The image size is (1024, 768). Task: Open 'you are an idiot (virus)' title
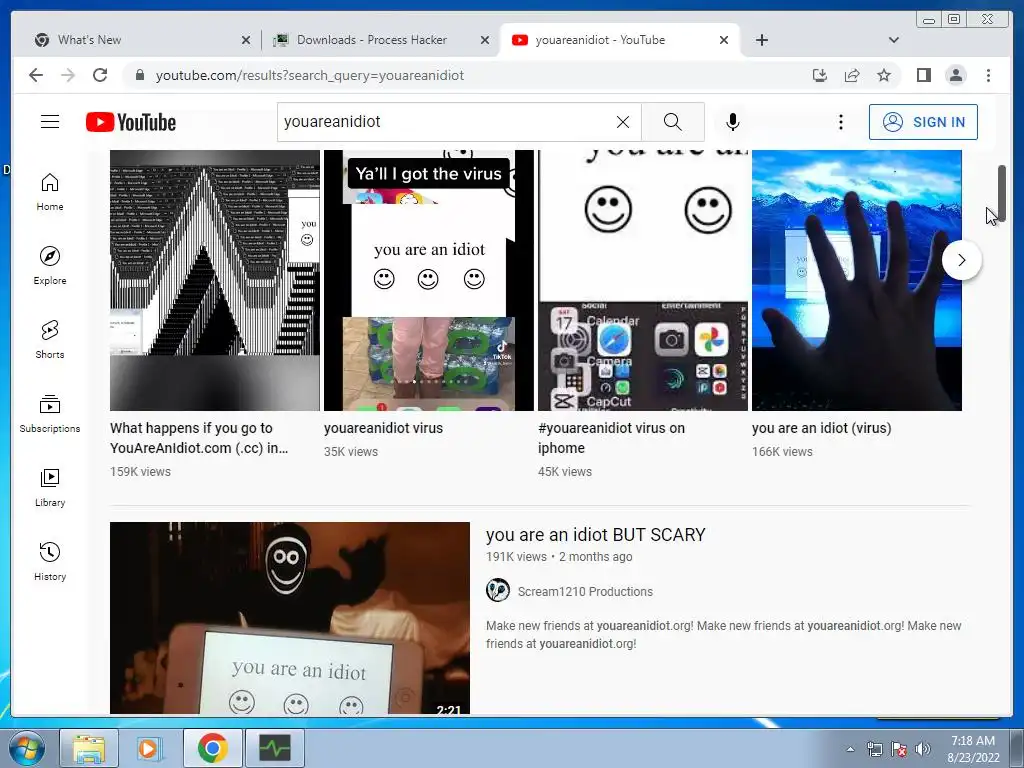click(x=821, y=428)
